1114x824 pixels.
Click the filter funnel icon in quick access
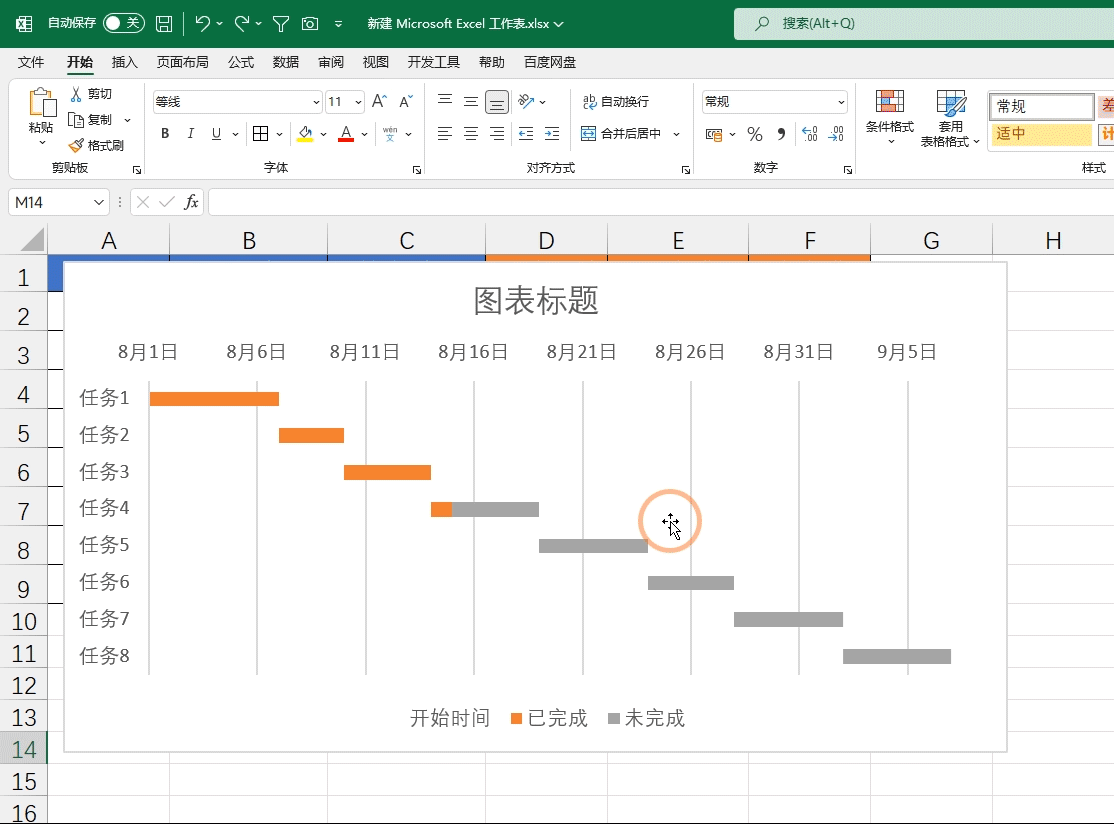pyautogui.click(x=281, y=24)
